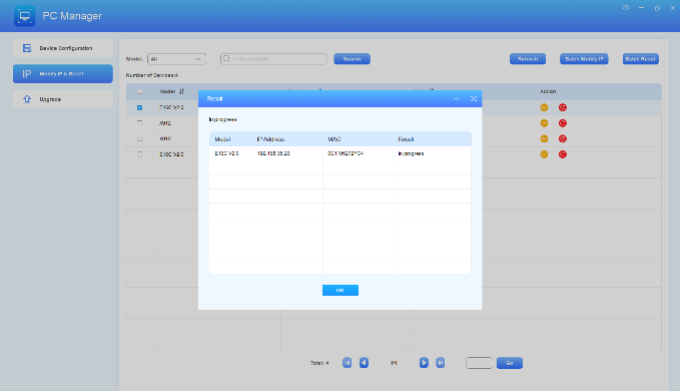Click orange modify IP icon in fourth device row
The image size is (680, 391).
click(x=544, y=154)
